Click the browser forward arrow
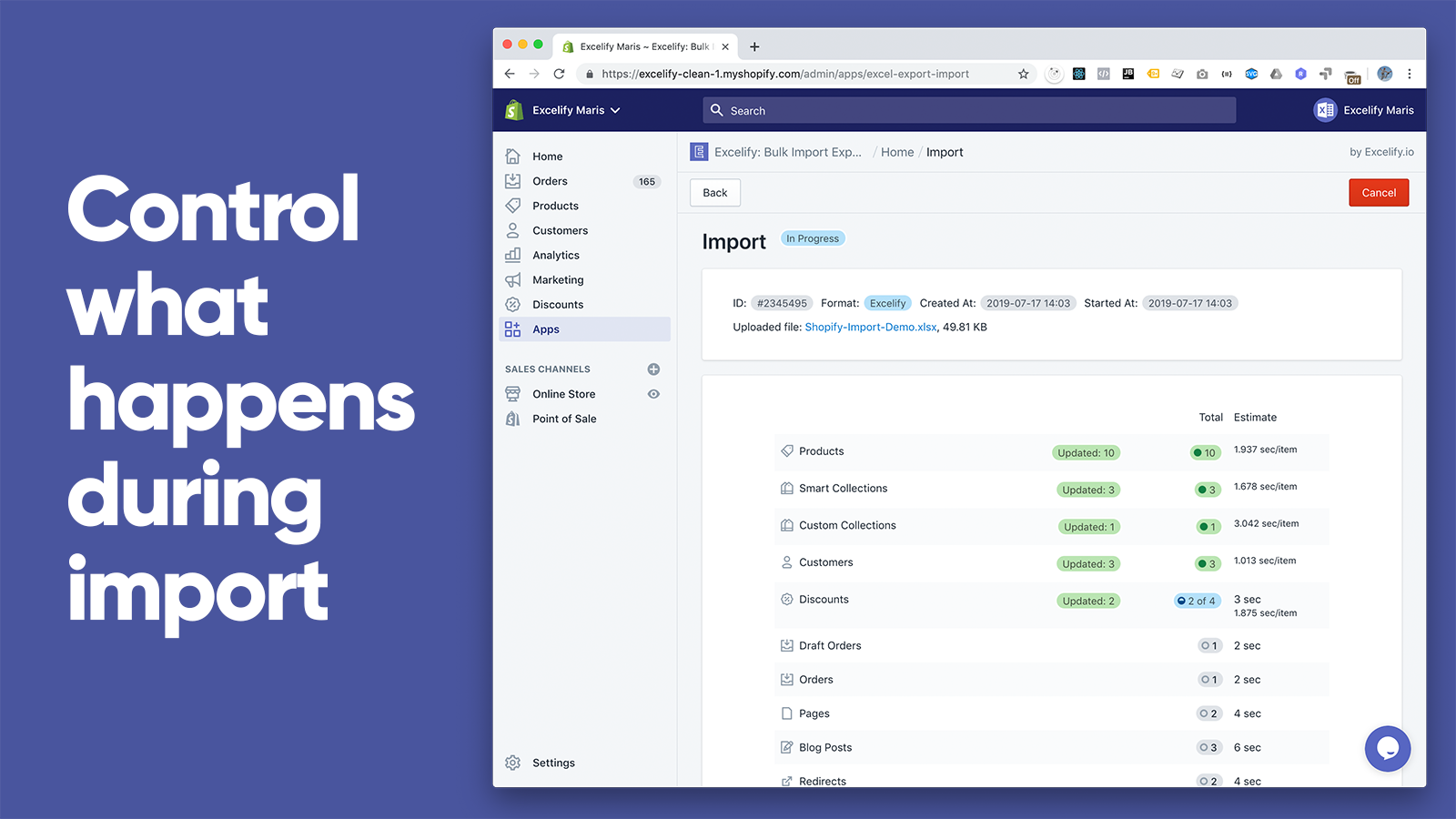 click(534, 74)
